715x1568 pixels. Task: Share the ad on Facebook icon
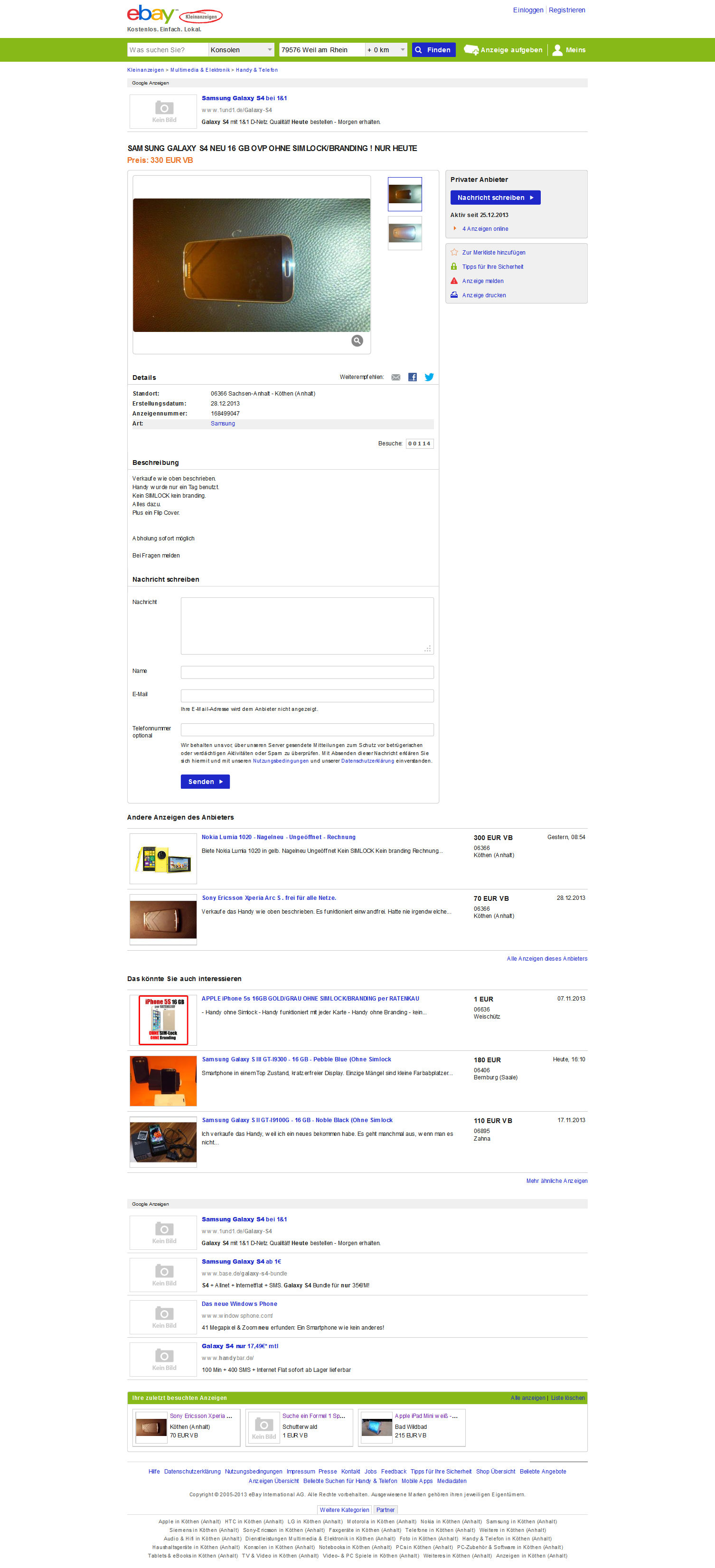413,378
